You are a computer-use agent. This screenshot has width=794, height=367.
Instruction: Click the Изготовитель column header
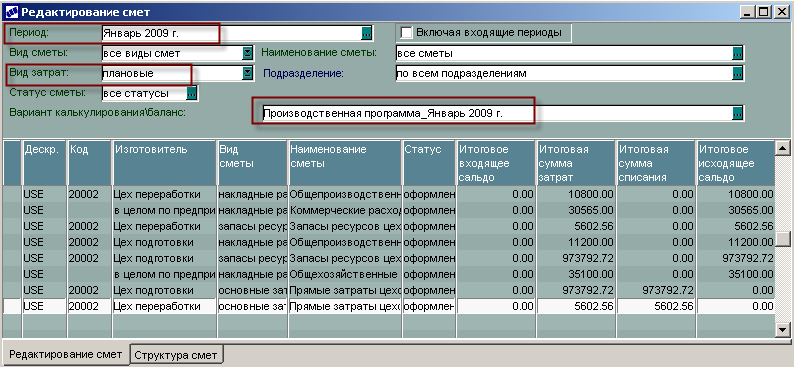coord(164,163)
